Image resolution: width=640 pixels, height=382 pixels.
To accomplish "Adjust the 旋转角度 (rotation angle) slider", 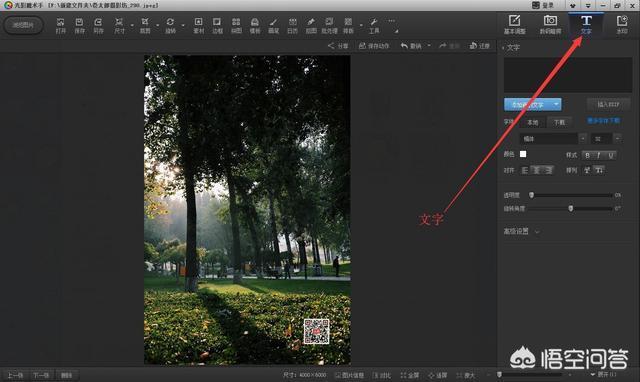I will pos(571,209).
